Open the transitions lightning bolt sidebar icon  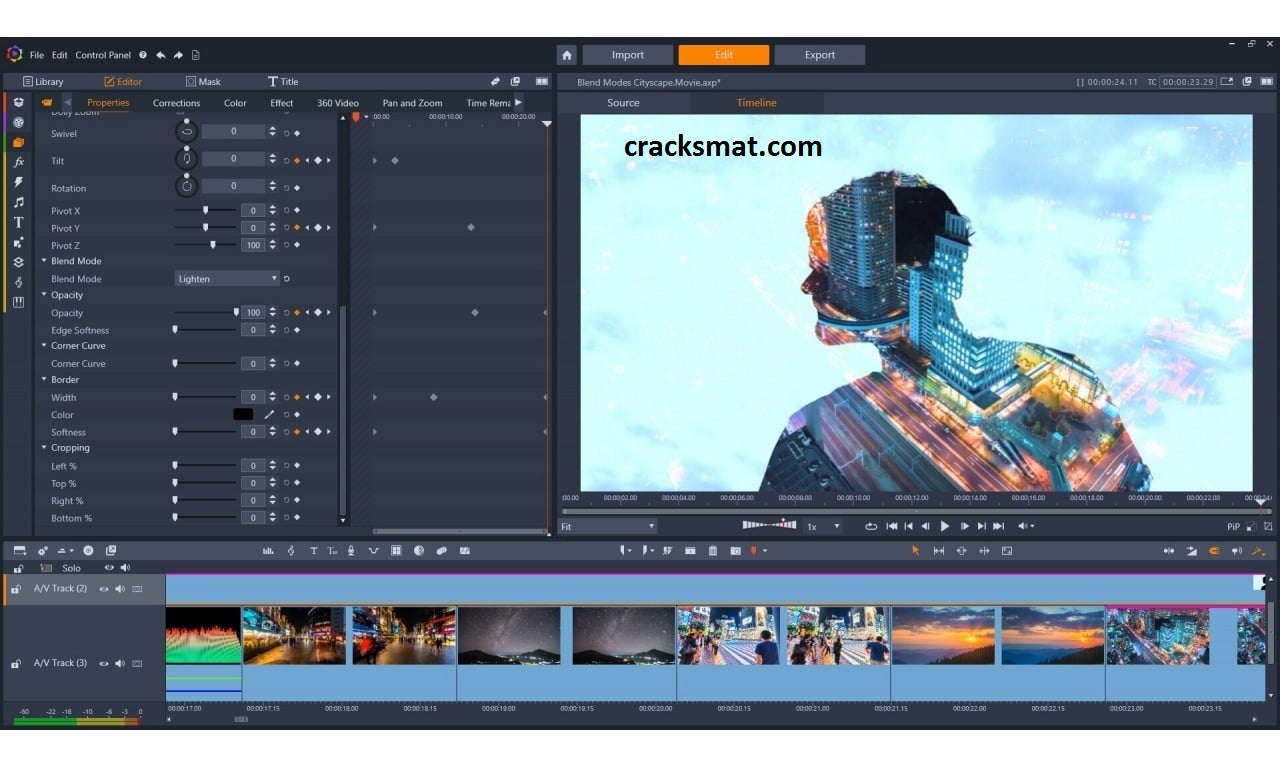[x=18, y=182]
